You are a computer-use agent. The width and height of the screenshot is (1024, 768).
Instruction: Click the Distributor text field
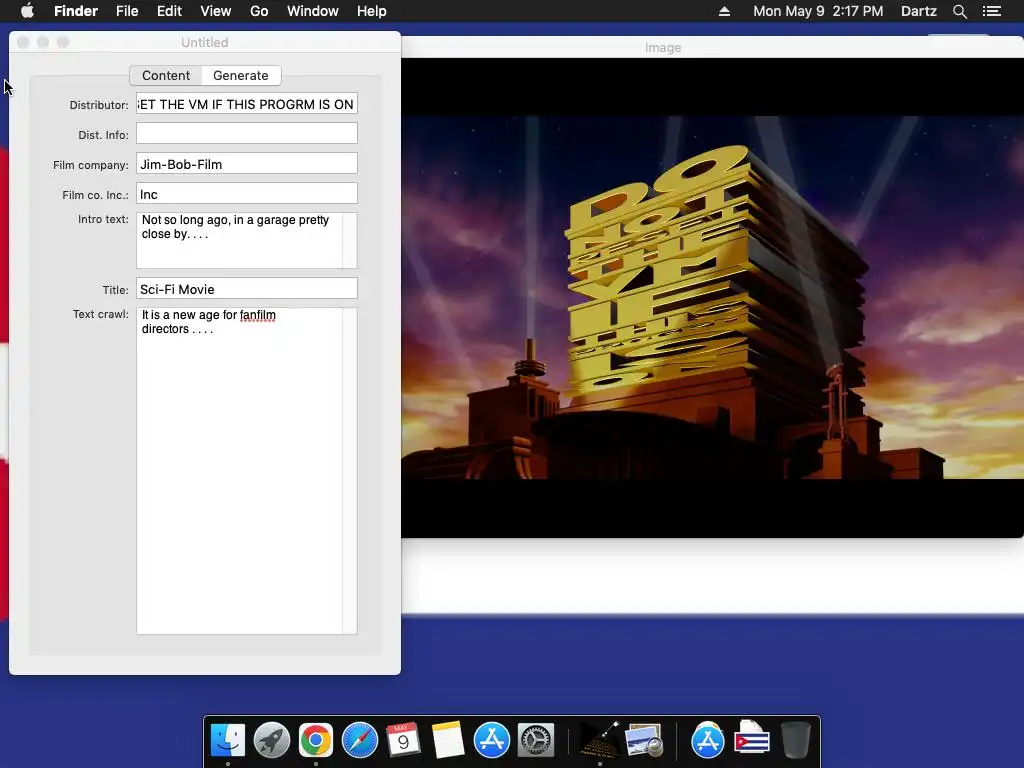pyautogui.click(x=247, y=104)
